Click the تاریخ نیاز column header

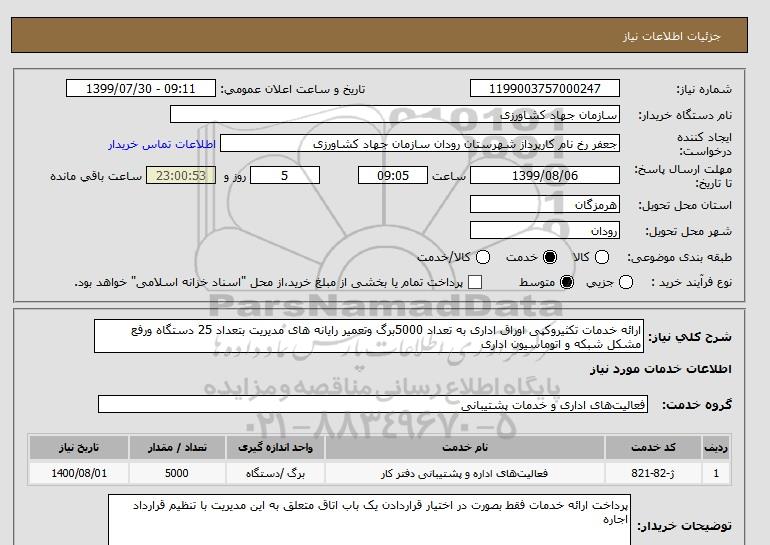pos(79,447)
